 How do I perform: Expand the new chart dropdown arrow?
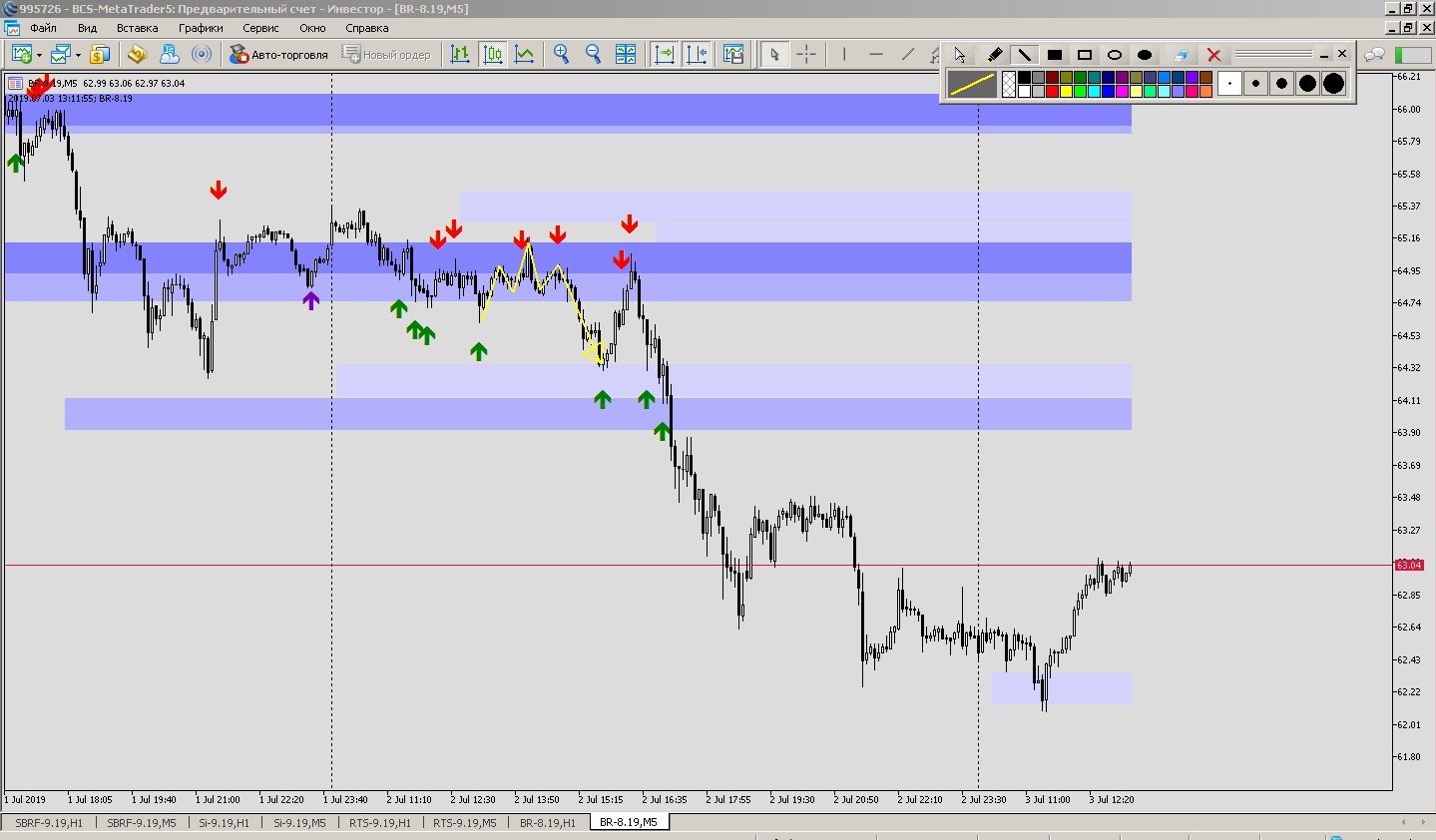coord(39,55)
